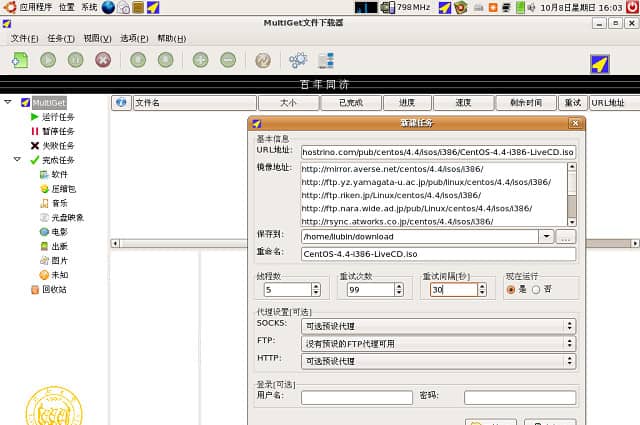Select the 'no' run now radio button
This screenshot has height=425, width=640.
[536, 289]
